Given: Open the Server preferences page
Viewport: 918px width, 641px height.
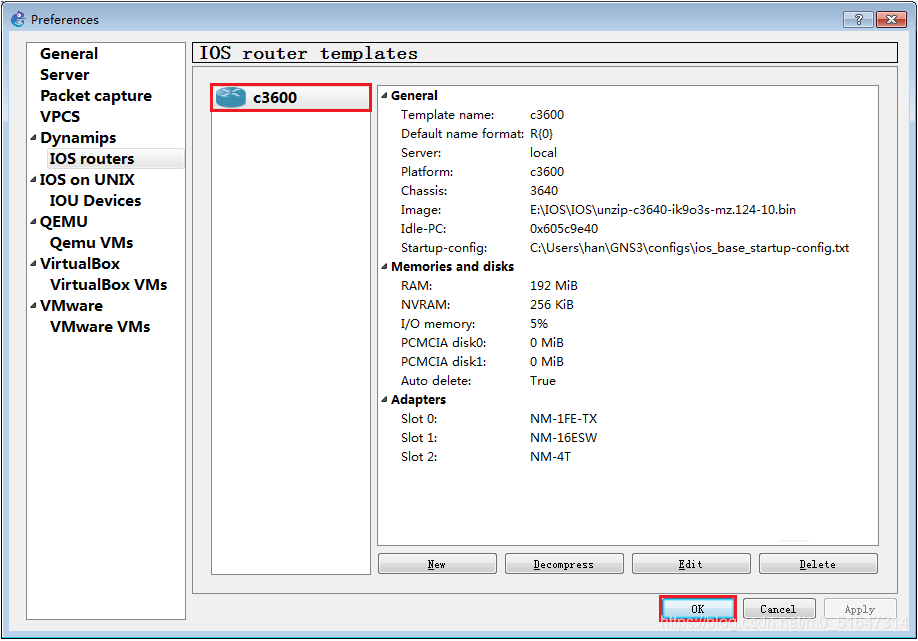Looking at the screenshot, I should (x=64, y=75).
